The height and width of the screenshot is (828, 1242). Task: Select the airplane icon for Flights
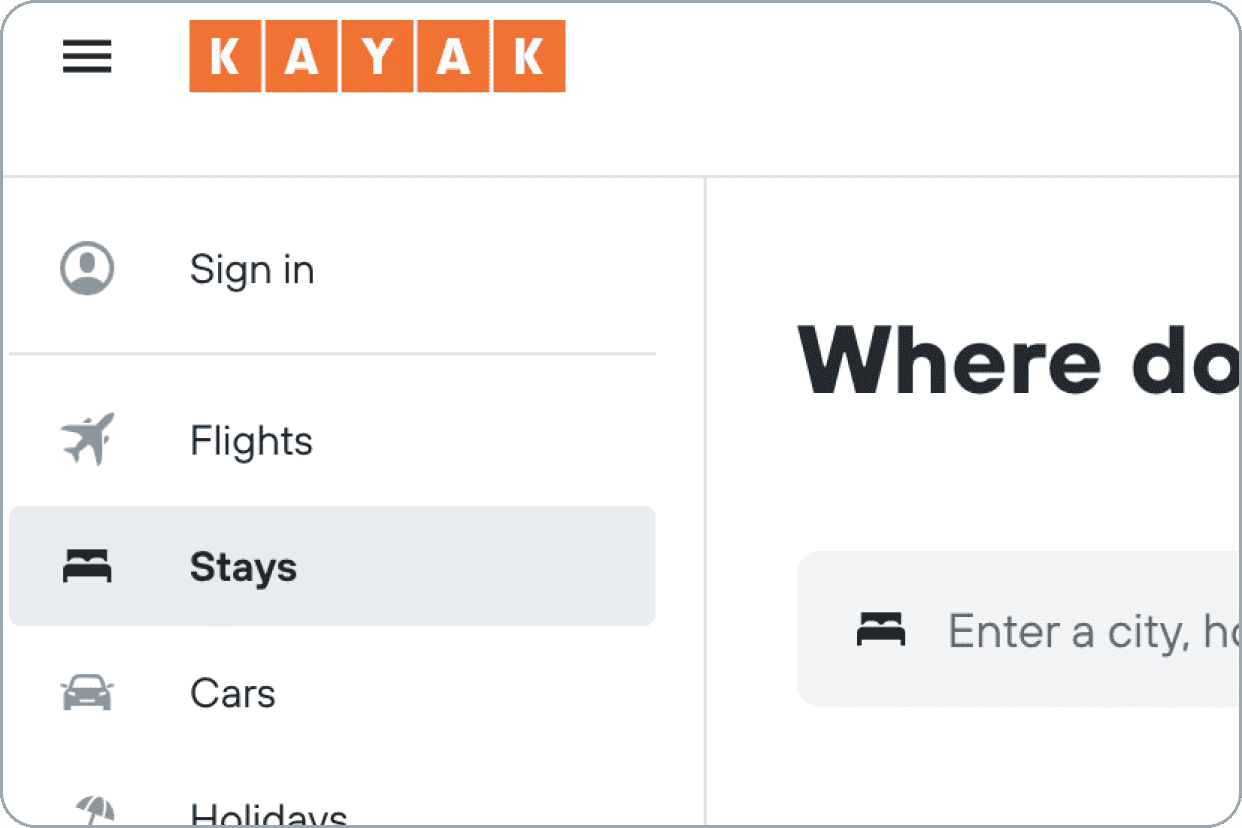click(88, 439)
